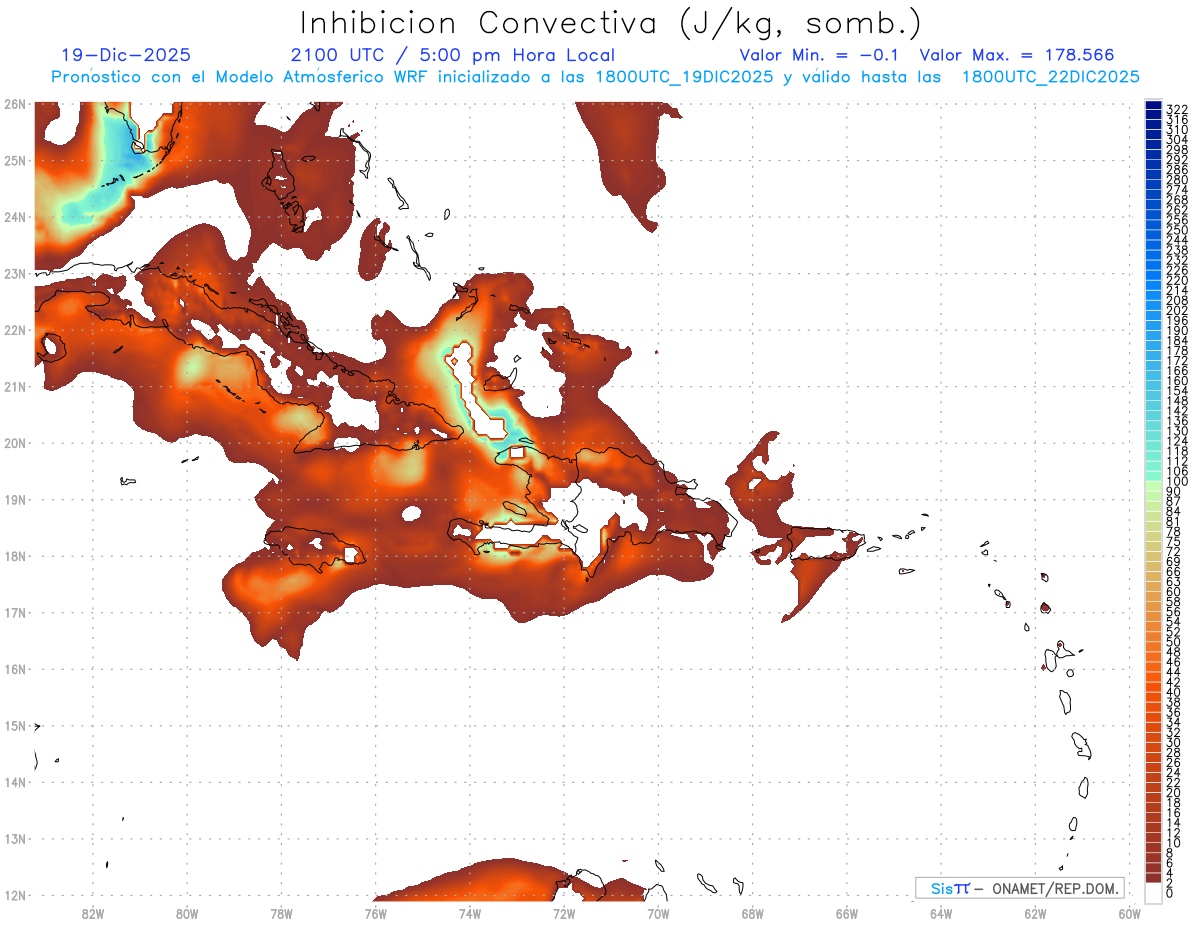This screenshot has height=927, width=1200.
Task: Click the 80W longitude label
Action: (x=187, y=913)
